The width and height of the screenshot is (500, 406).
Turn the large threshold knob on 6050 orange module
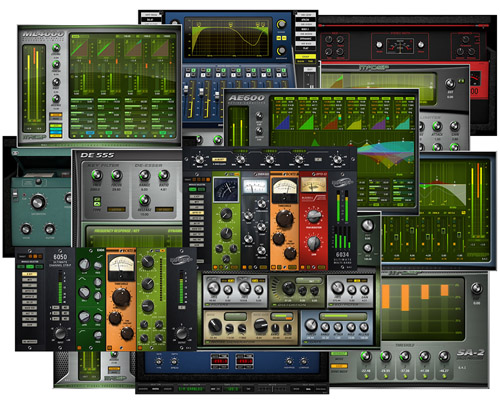121,297
